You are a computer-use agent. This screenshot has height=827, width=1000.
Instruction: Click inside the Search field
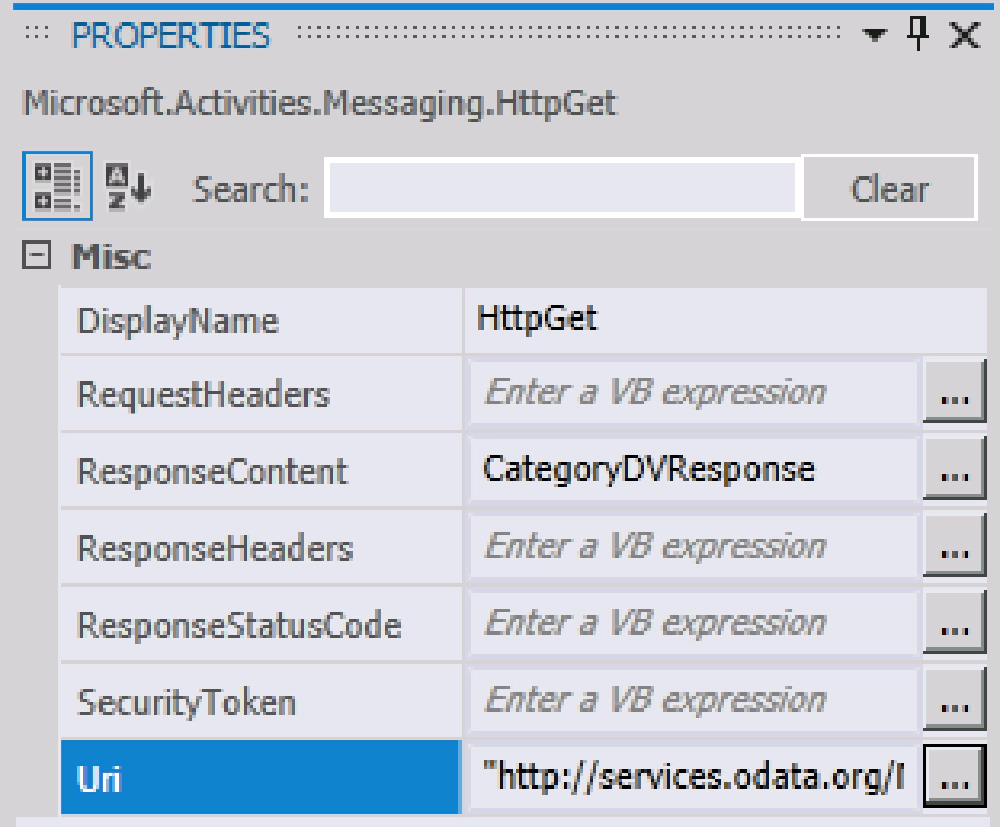(560, 188)
